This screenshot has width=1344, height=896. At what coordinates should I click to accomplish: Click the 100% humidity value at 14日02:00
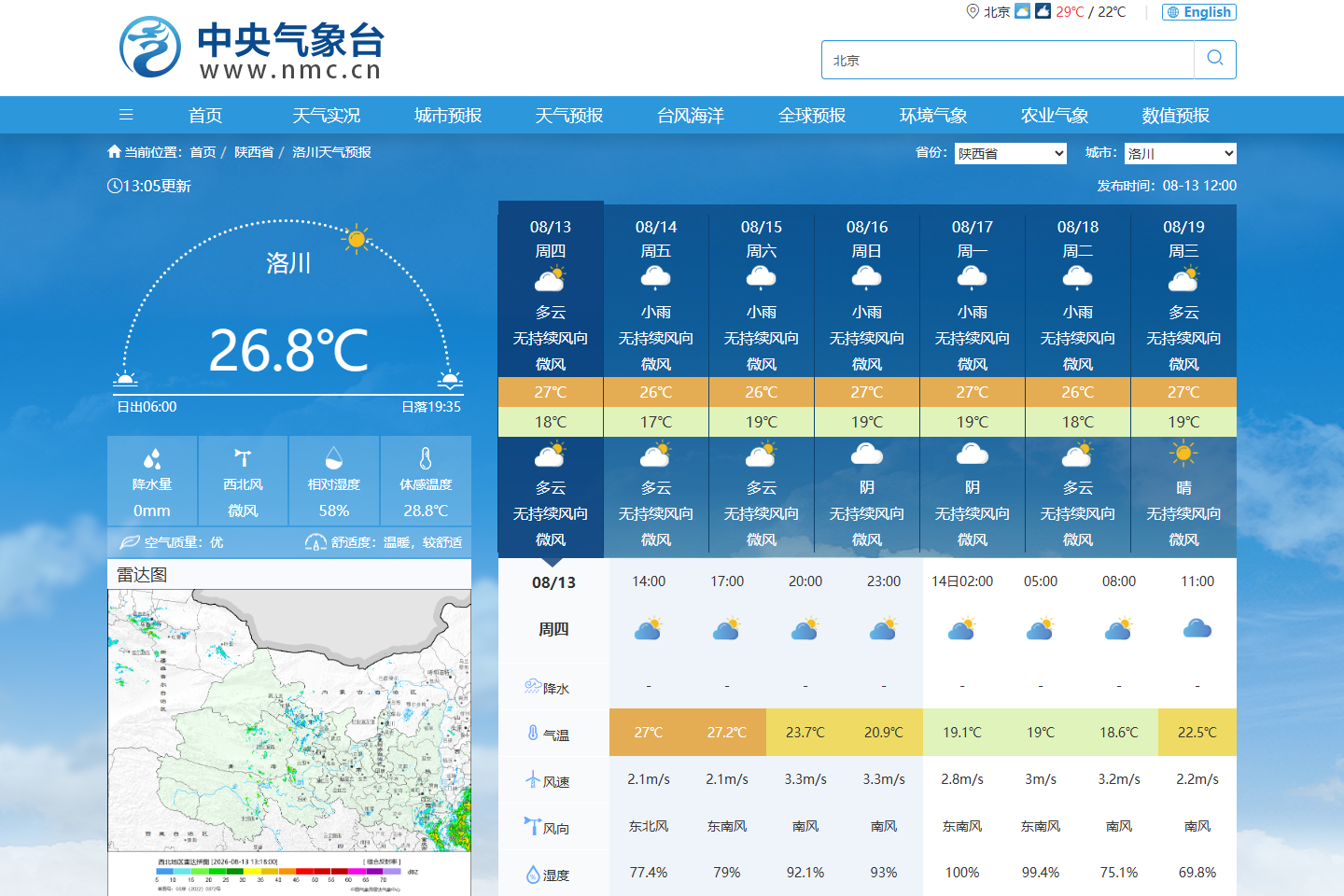click(962, 873)
